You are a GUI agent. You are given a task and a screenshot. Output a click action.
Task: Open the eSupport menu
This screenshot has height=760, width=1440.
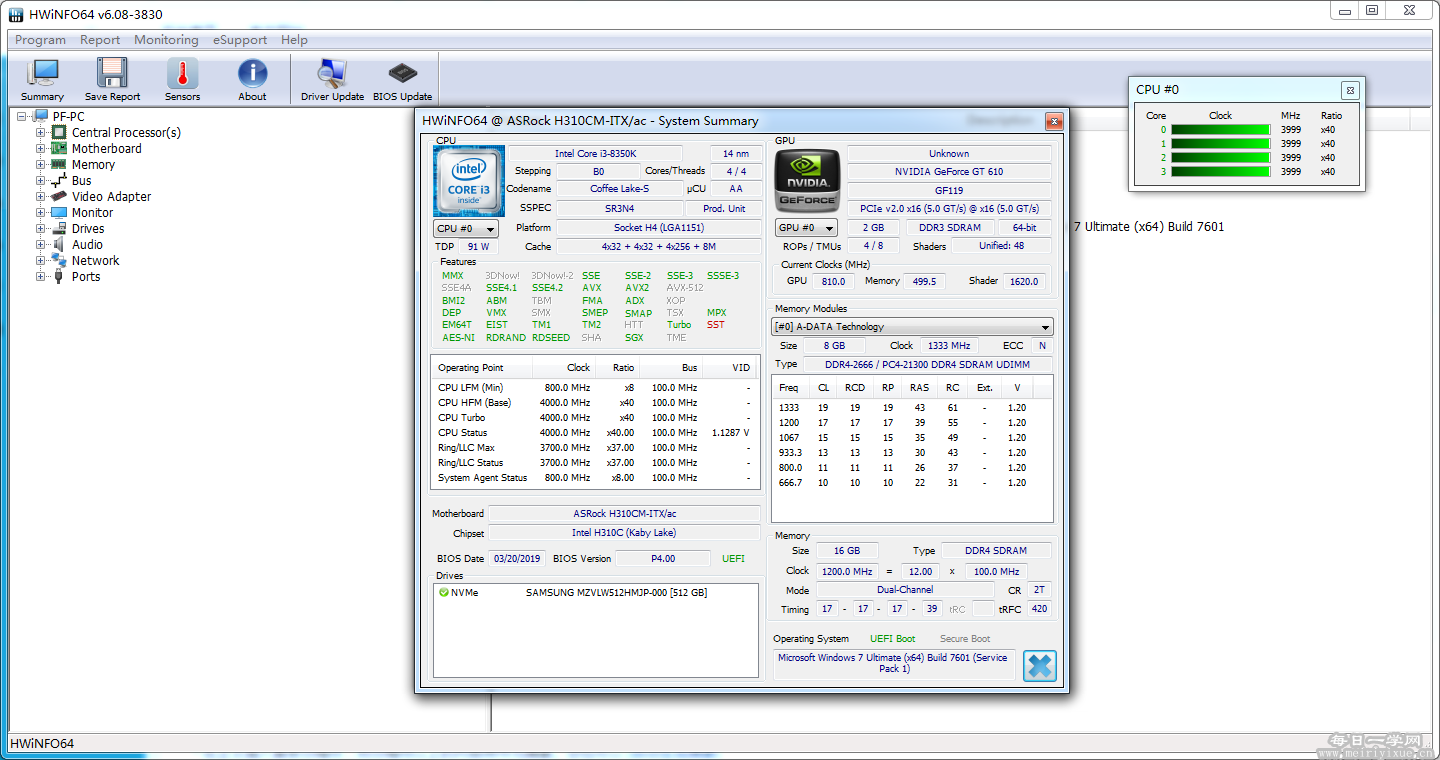pos(240,40)
